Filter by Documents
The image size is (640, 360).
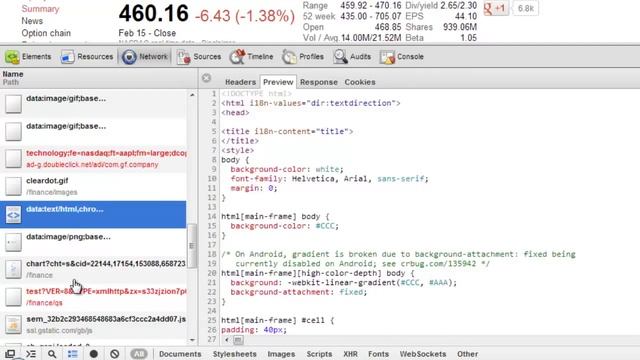[180, 354]
